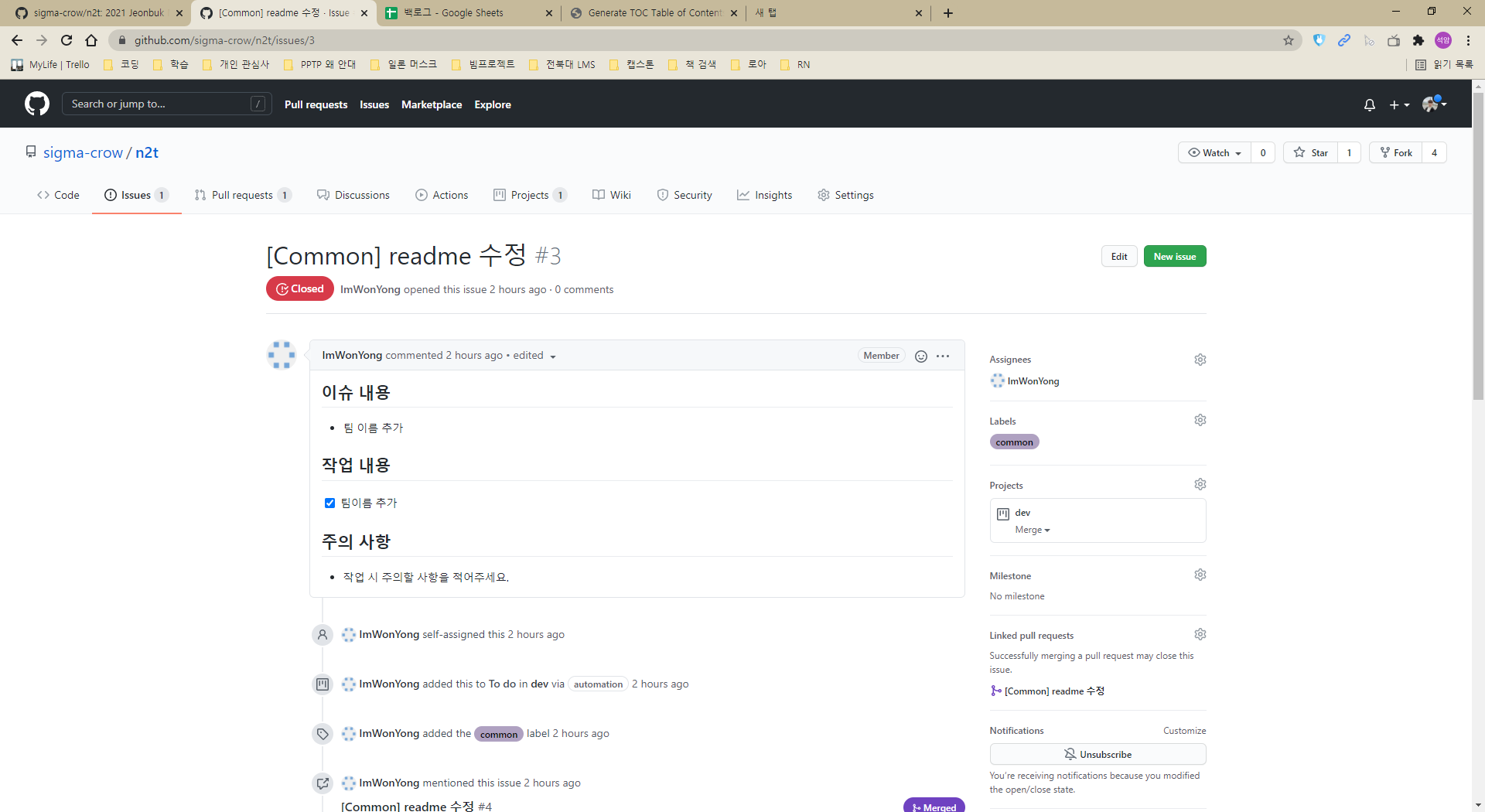View the Insights tab
This screenshot has height=812, width=1485.
click(x=765, y=195)
